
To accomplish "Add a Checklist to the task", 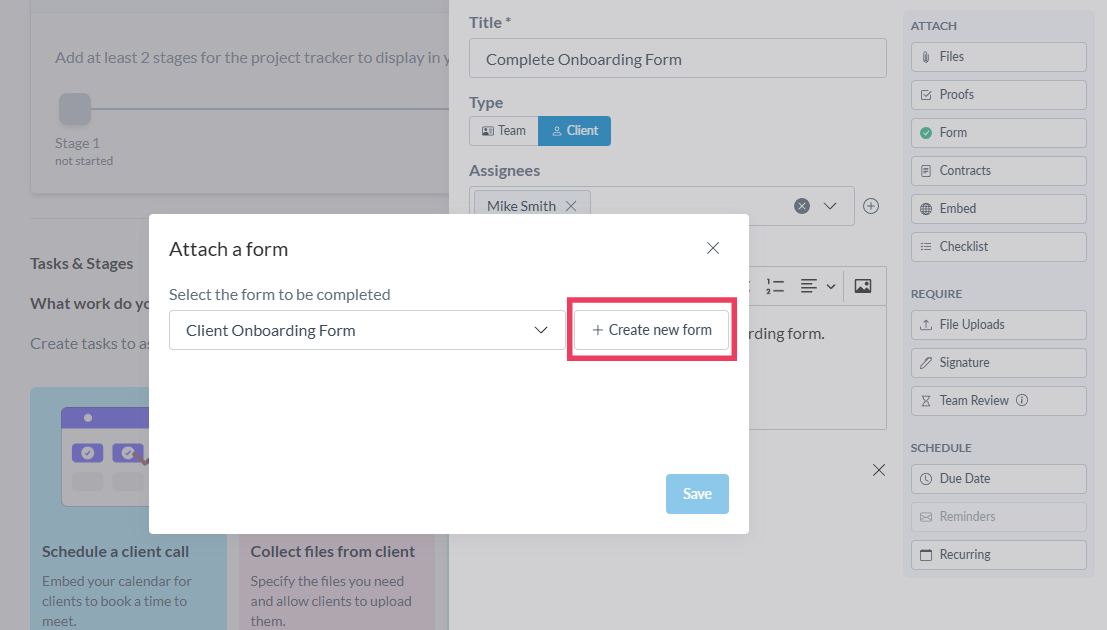I will [x=998, y=247].
